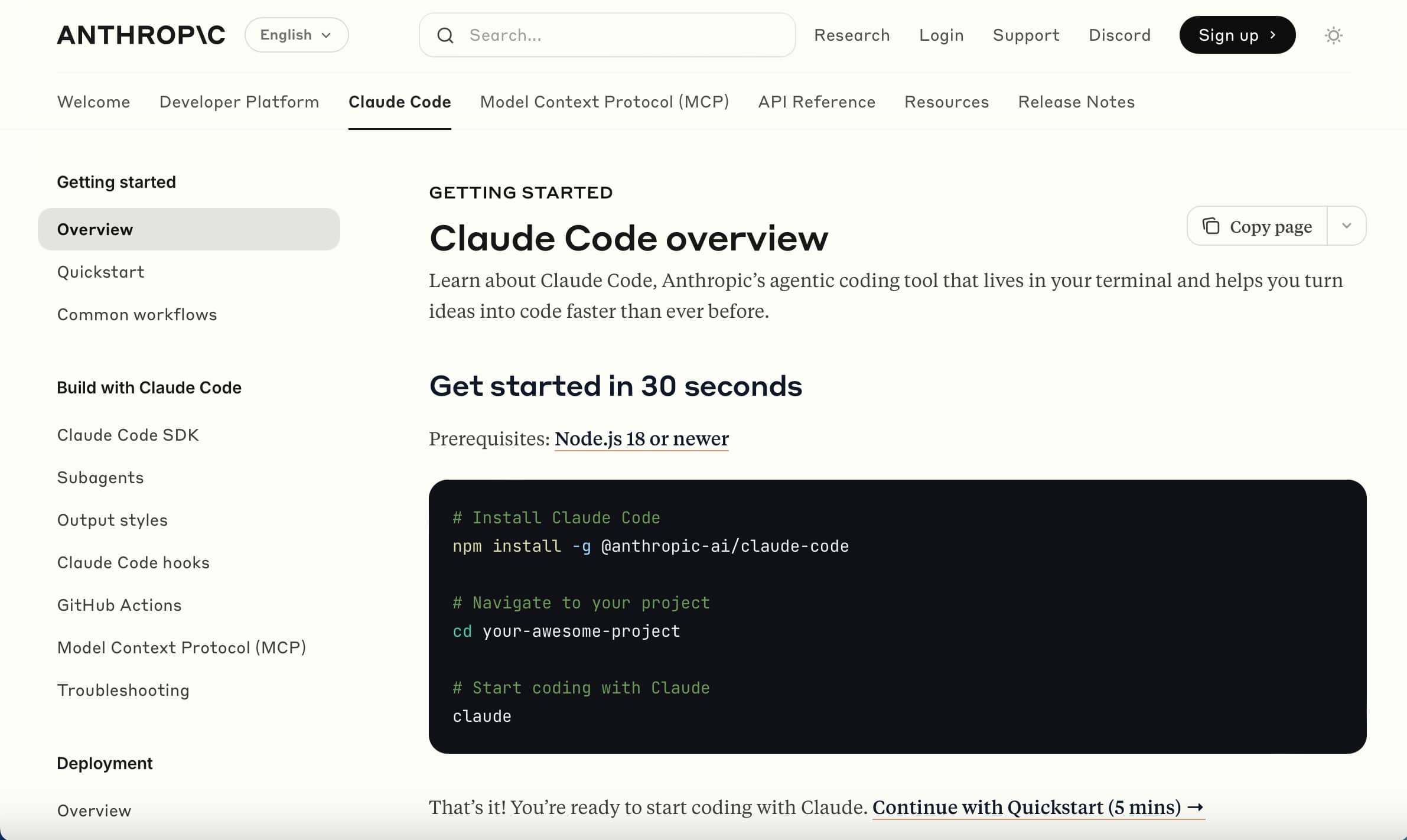Viewport: 1407px width, 840px height.
Task: Select Overview under Getting started
Action: coord(189,229)
